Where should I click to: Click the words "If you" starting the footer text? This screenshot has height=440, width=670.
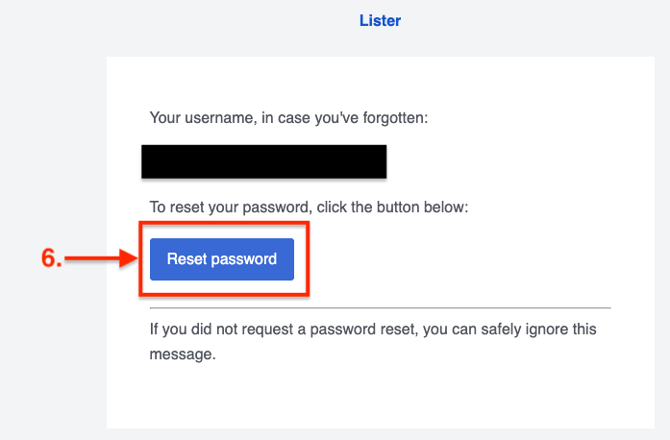(166, 329)
